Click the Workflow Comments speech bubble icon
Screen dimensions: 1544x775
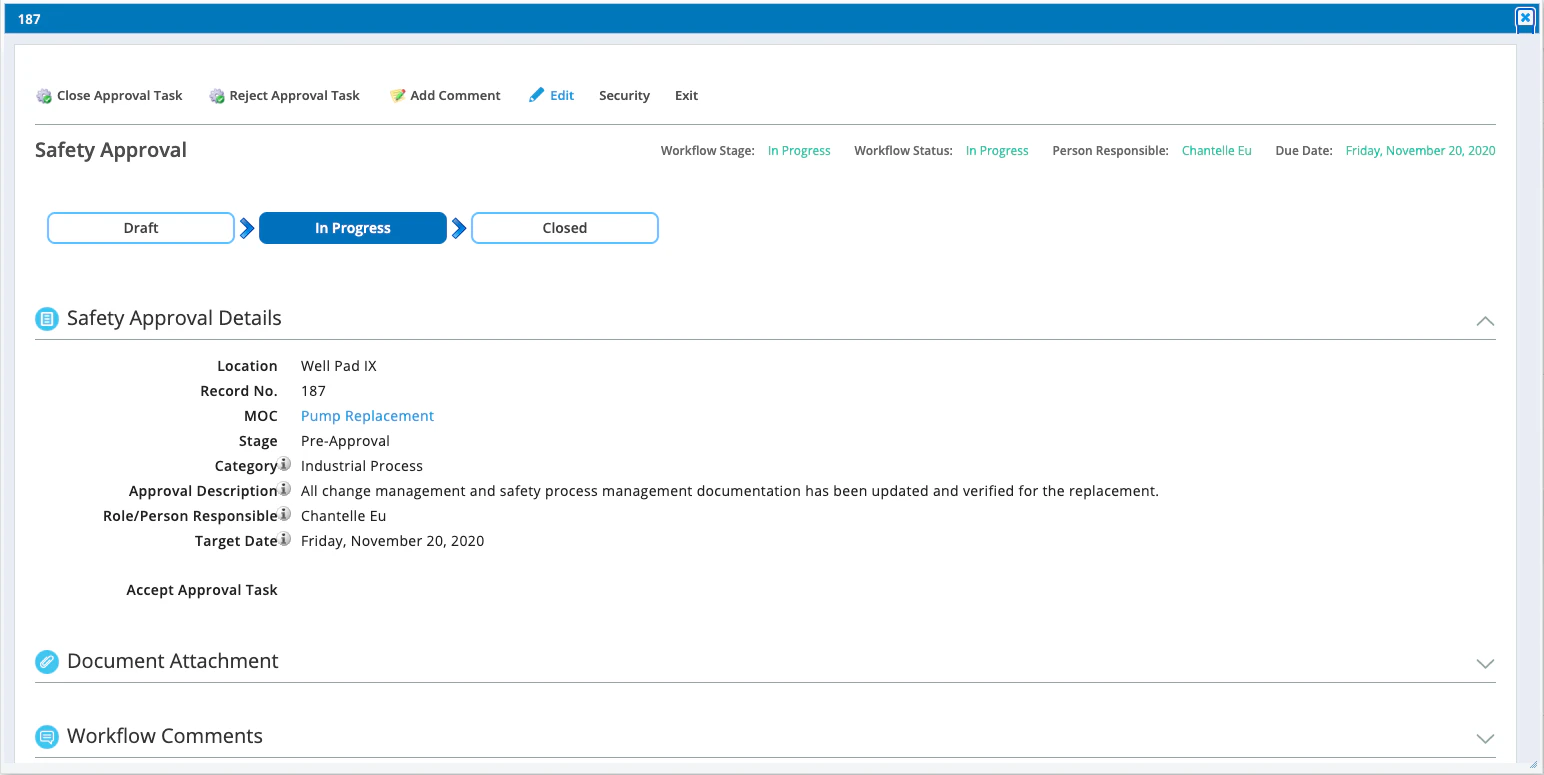click(46, 736)
